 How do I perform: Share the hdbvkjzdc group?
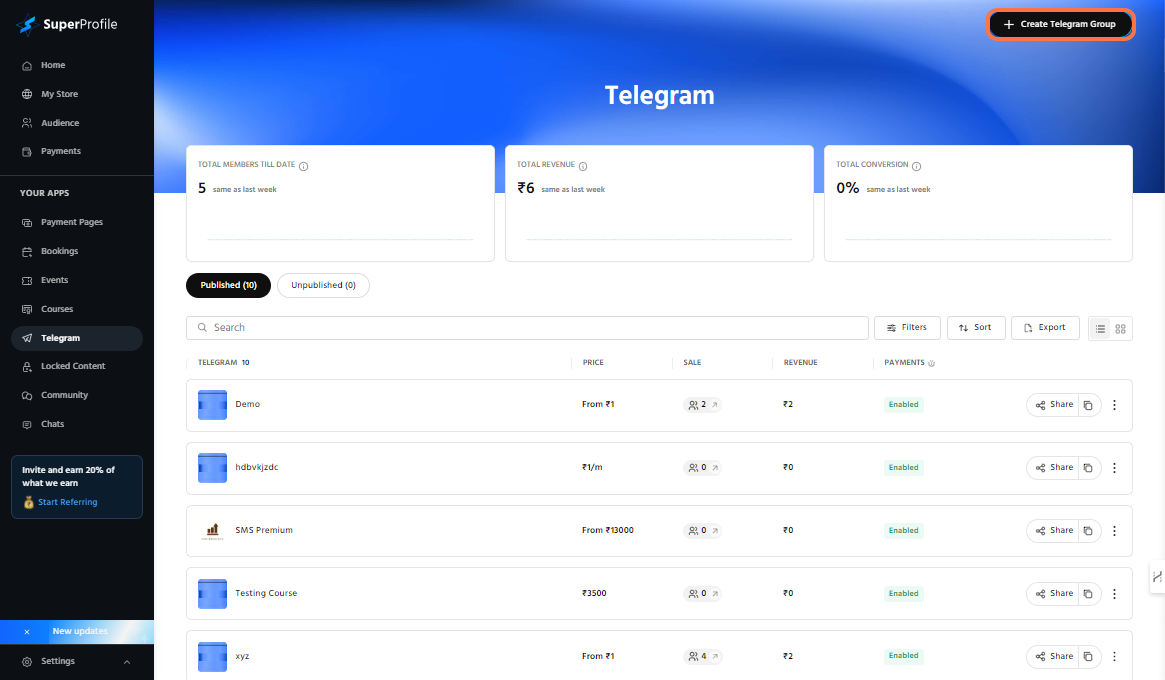tap(1054, 468)
